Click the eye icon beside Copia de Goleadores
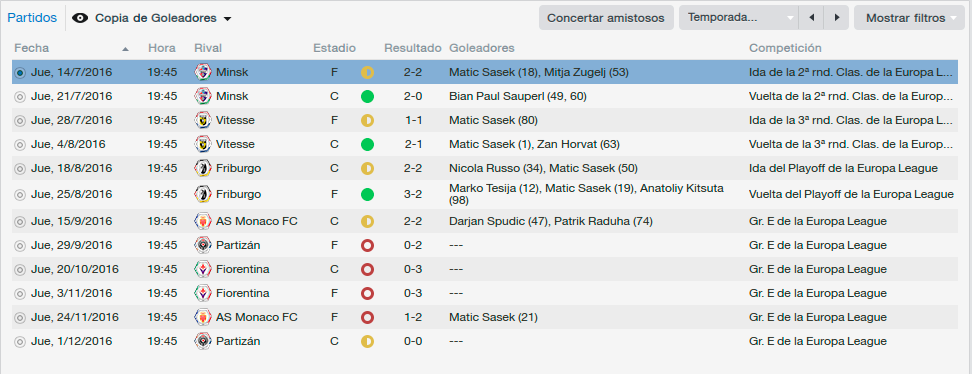 tap(80, 18)
